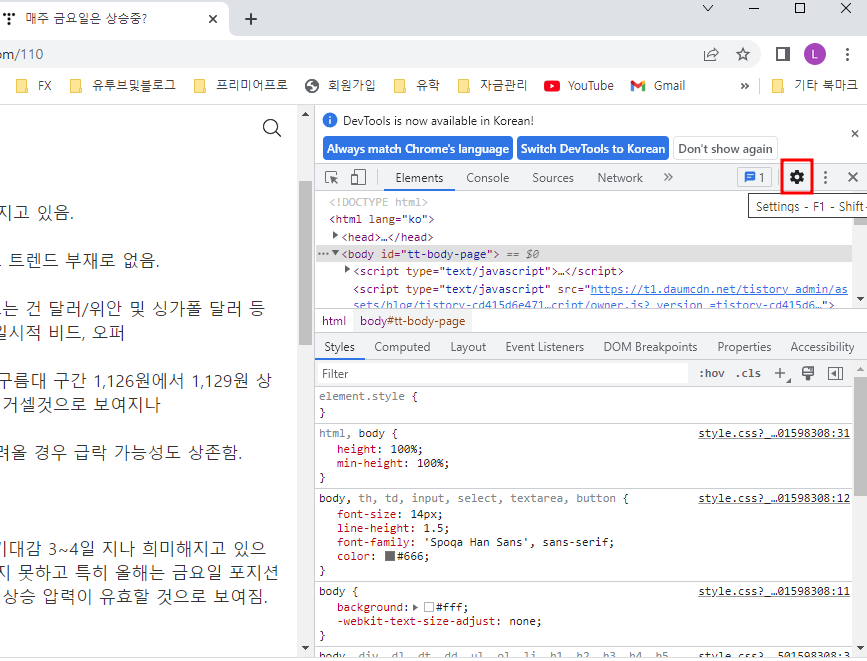Switch to the Sources tab

[552, 178]
